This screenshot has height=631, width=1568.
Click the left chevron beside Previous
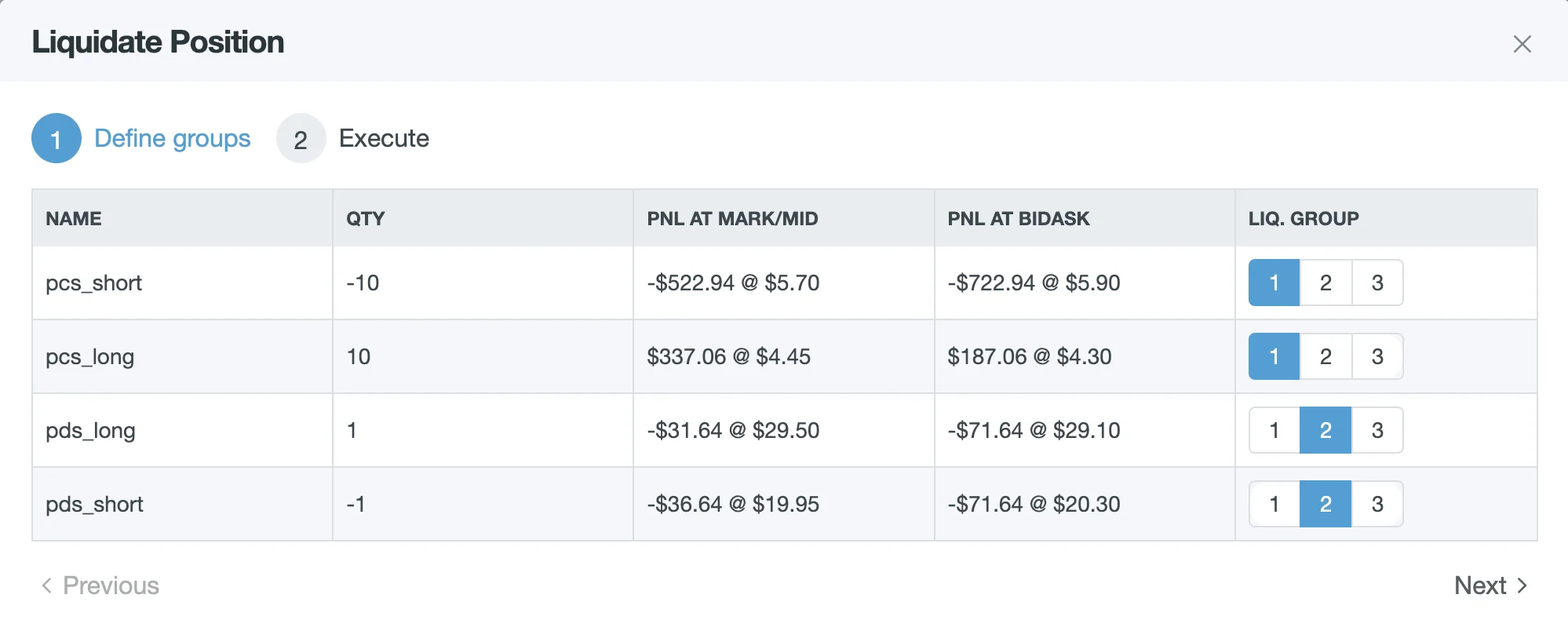47,585
